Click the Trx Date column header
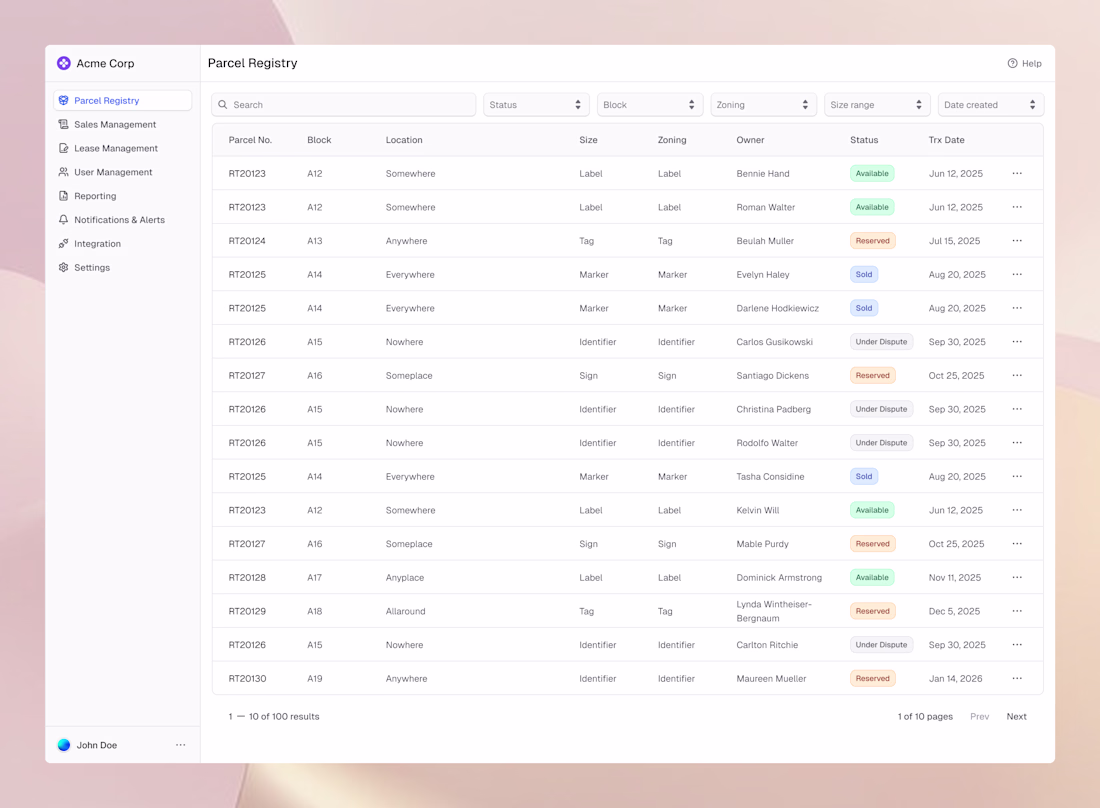This screenshot has height=808, width=1100. click(946, 140)
